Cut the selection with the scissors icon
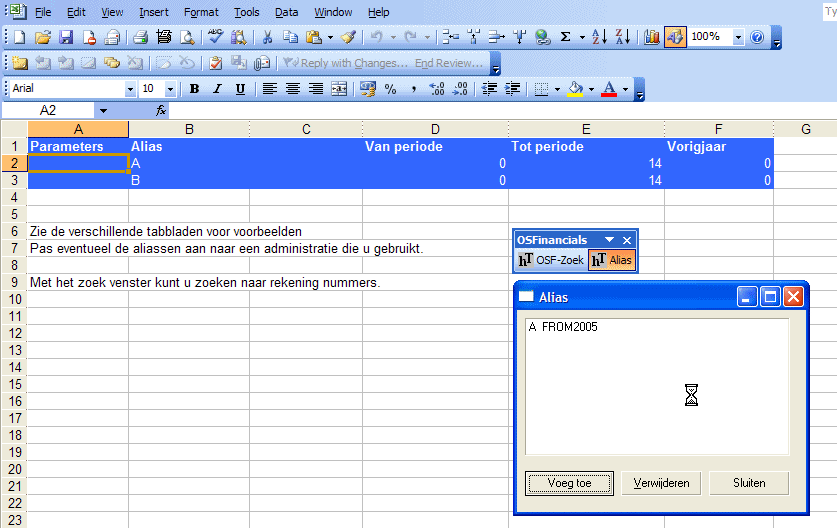Viewport: 837px width, 528px height. pyautogui.click(x=267, y=37)
